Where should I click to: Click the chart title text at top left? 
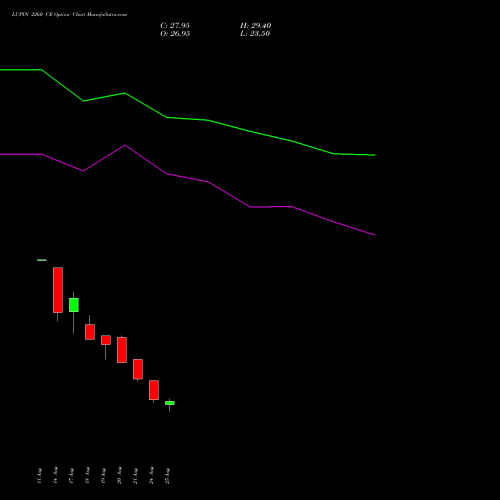[69, 15]
